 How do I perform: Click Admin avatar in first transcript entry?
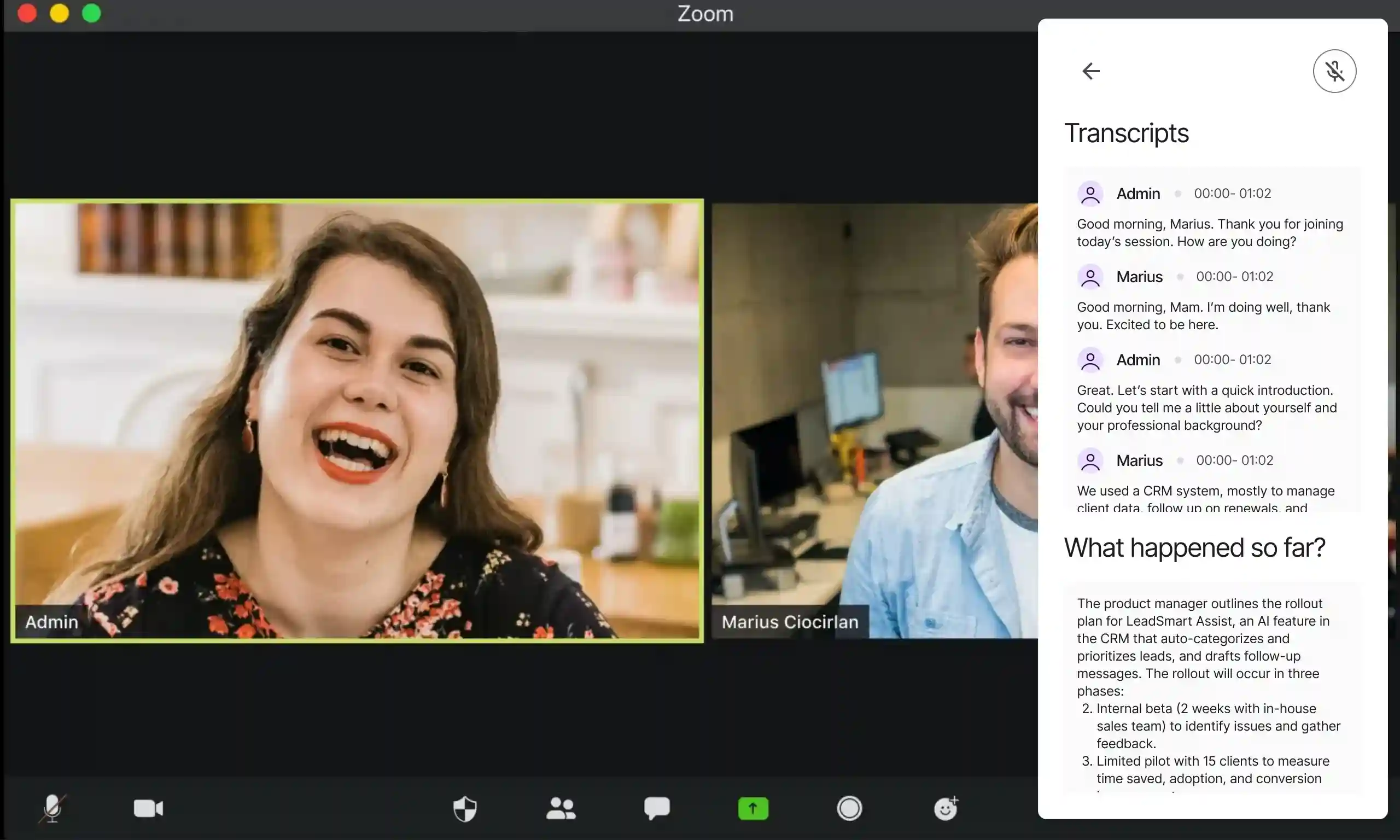pyautogui.click(x=1090, y=194)
